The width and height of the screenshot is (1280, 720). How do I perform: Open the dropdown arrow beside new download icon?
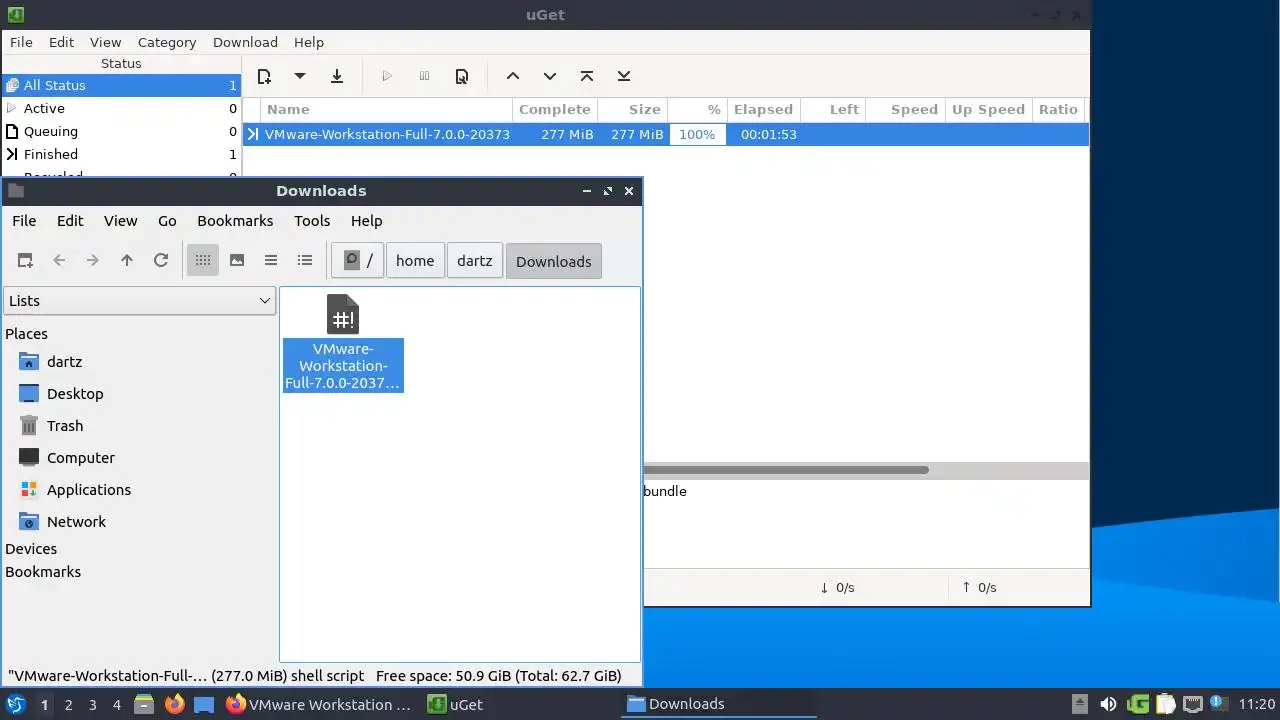click(x=299, y=76)
